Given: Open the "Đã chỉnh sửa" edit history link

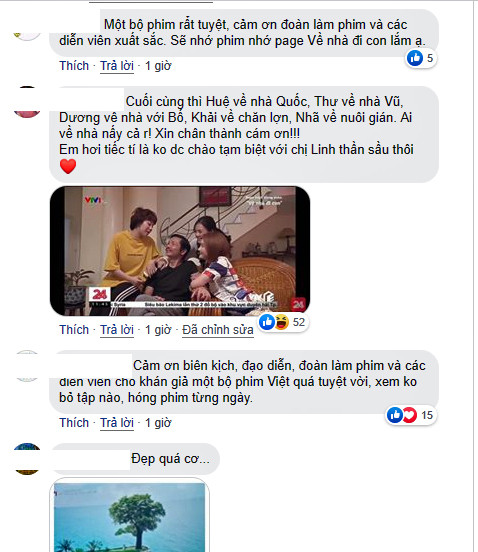Looking at the screenshot, I should 218,330.
